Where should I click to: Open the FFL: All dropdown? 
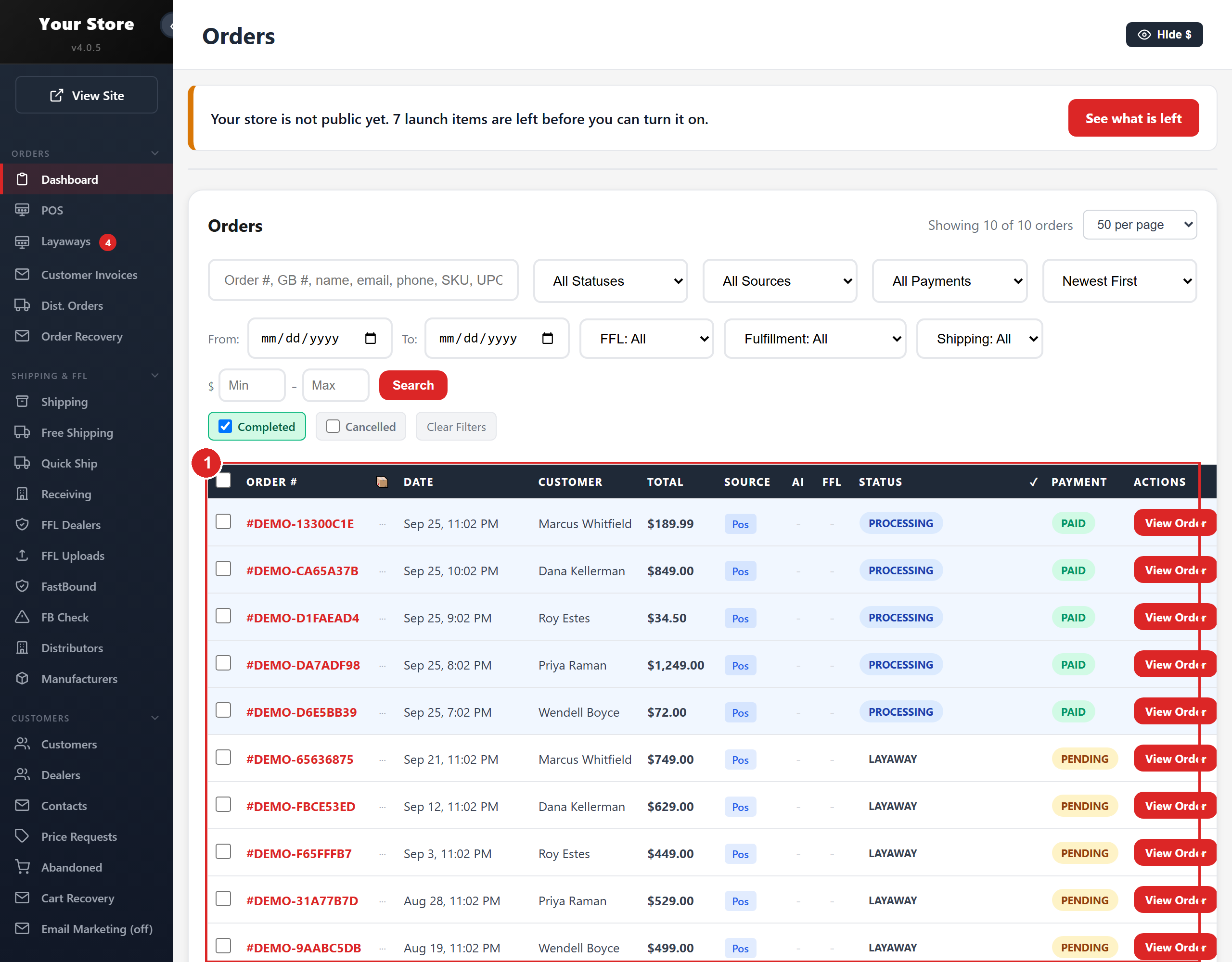coord(646,338)
